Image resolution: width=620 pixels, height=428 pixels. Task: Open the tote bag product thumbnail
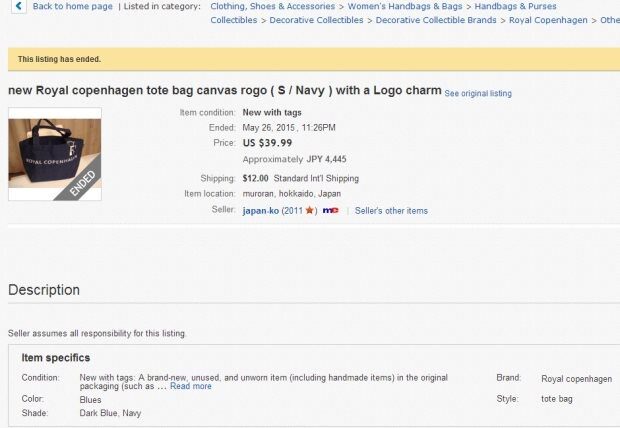(54, 160)
